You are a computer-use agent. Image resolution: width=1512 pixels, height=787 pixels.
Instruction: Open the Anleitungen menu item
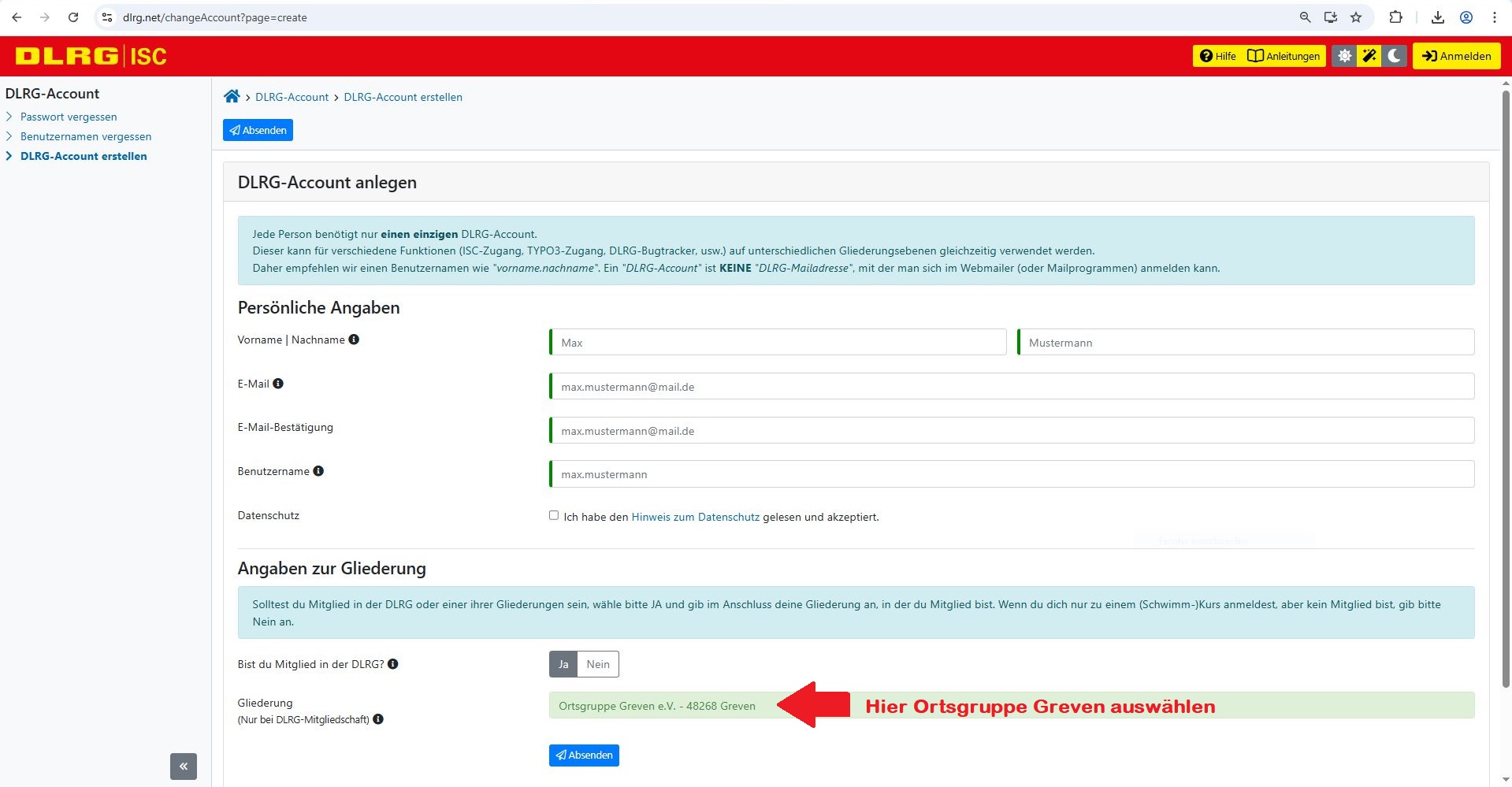coord(1284,56)
